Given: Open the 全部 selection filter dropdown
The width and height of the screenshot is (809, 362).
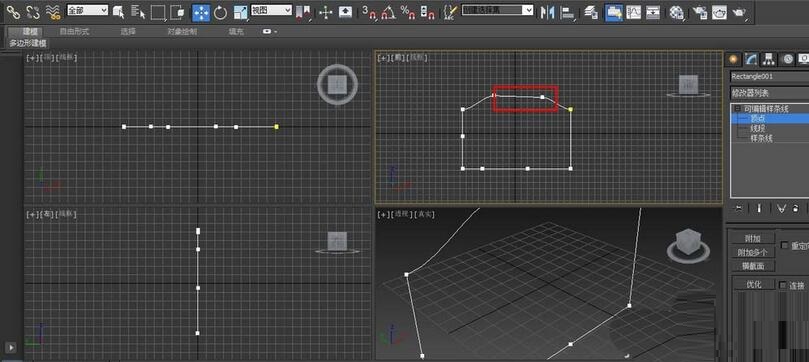Looking at the screenshot, I should click(x=87, y=10).
